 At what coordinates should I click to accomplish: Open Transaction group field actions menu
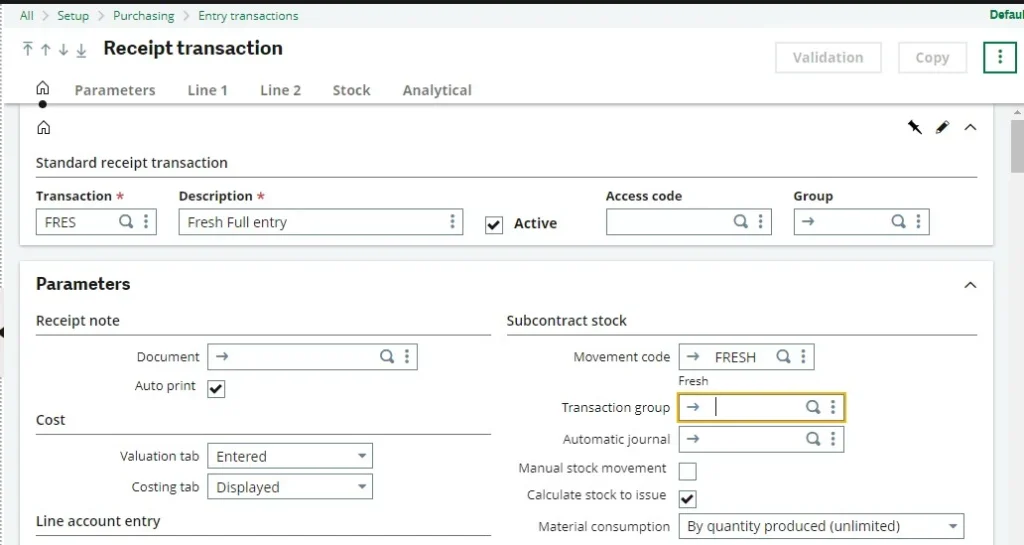pos(833,407)
